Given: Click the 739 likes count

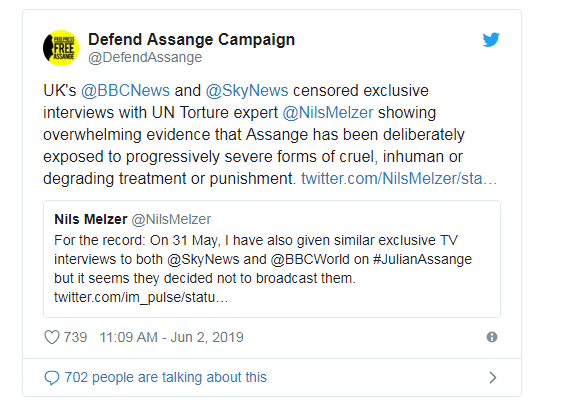Looking at the screenshot, I should (75, 337).
